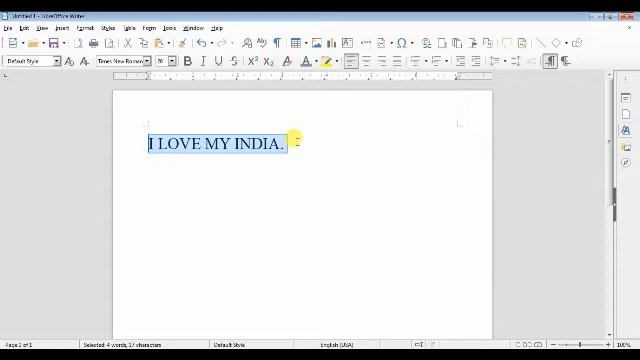The image size is (640, 360).
Task: Open the Edit menu
Action: tap(24, 28)
